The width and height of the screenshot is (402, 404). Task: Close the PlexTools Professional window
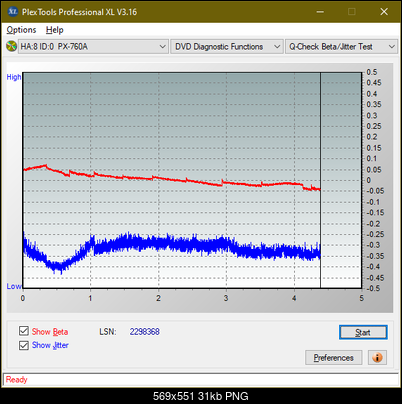tap(384, 12)
